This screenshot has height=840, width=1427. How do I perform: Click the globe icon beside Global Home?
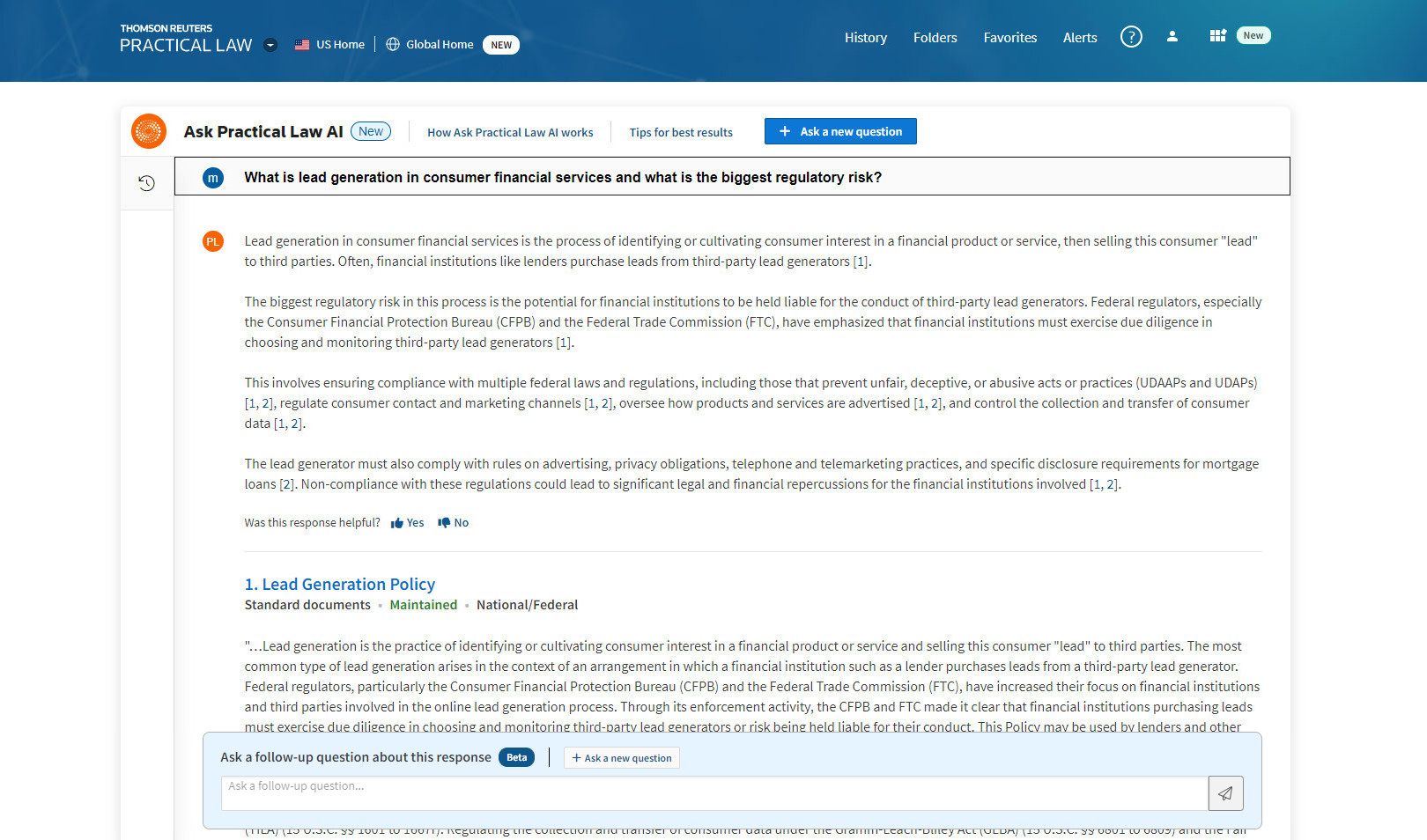click(x=393, y=44)
